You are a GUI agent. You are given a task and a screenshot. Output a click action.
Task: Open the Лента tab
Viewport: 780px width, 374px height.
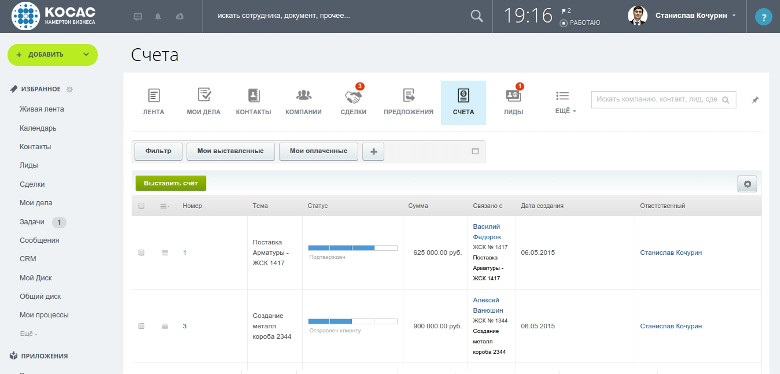pyautogui.click(x=154, y=102)
